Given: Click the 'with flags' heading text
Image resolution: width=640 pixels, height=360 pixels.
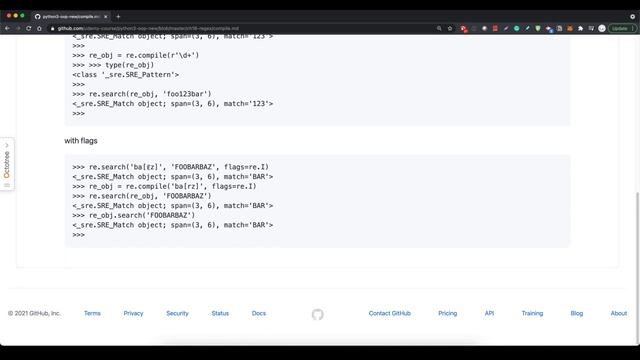Looking at the screenshot, I should tap(81, 141).
